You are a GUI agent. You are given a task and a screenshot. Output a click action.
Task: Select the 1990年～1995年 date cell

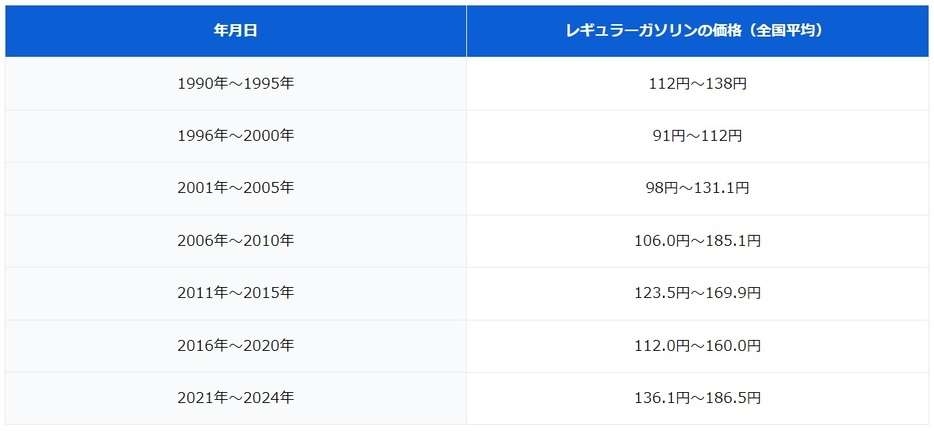tap(236, 84)
